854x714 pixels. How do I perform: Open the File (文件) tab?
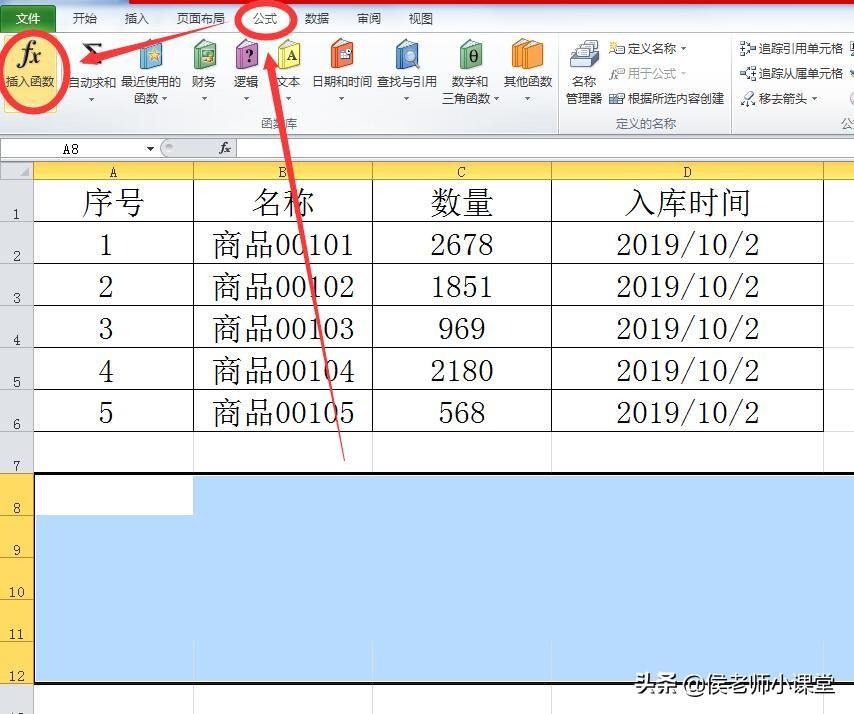pyautogui.click(x=28, y=19)
